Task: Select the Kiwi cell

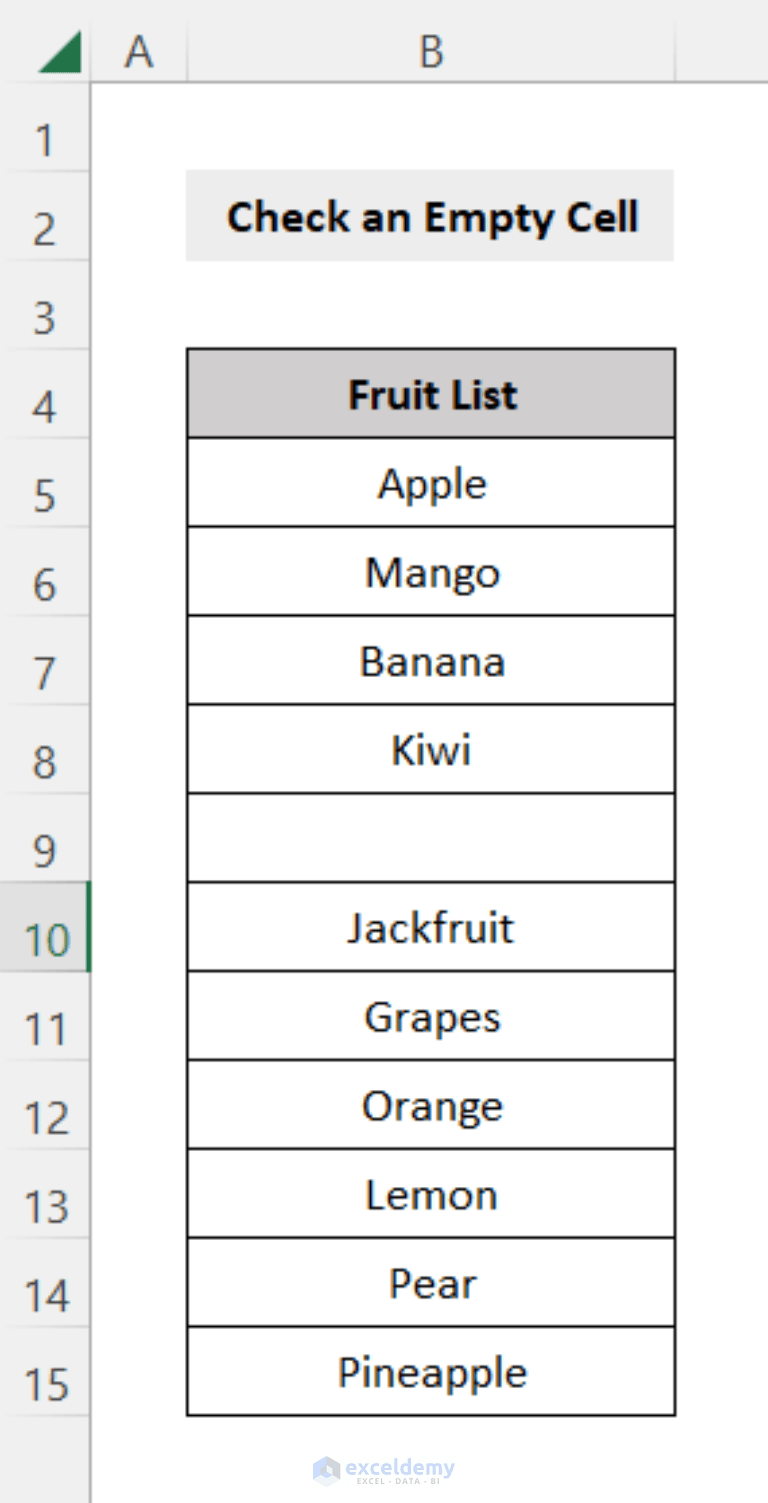Action: [x=430, y=750]
